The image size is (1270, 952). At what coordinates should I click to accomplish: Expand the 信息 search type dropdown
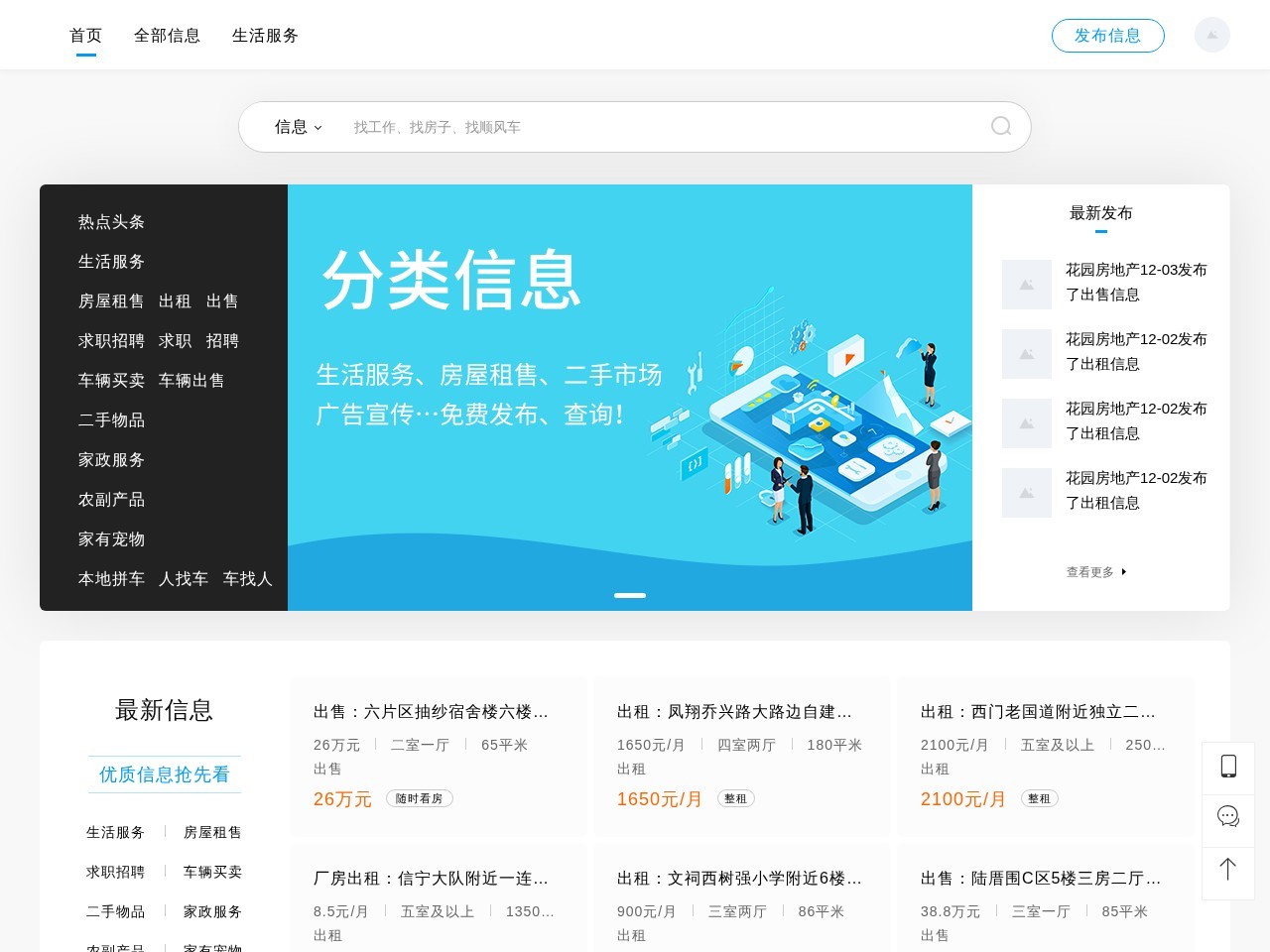298,127
